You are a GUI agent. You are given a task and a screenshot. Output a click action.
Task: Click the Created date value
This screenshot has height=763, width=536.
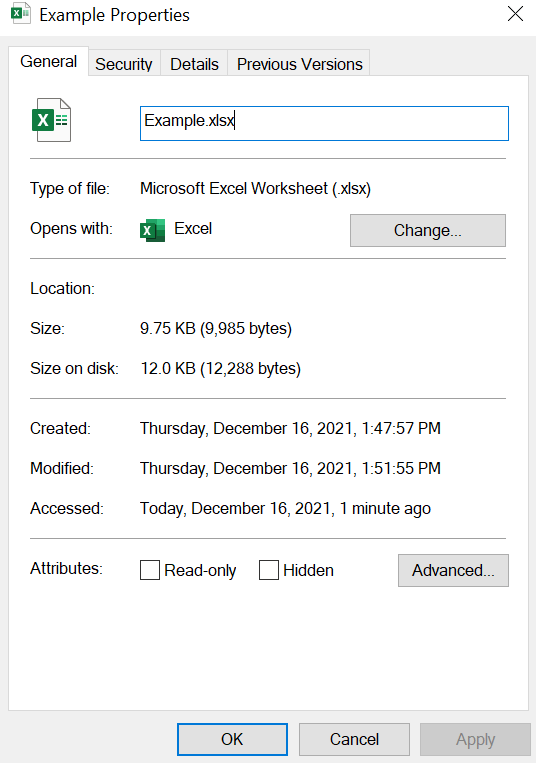pyautogui.click(x=290, y=428)
